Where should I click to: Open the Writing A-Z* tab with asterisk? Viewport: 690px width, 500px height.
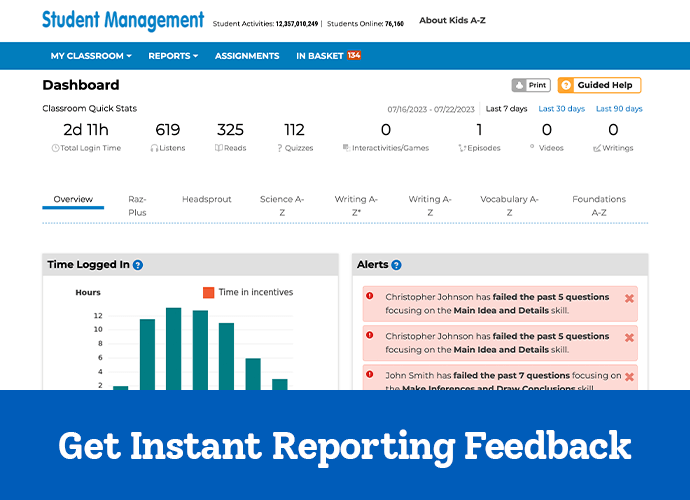tap(356, 206)
